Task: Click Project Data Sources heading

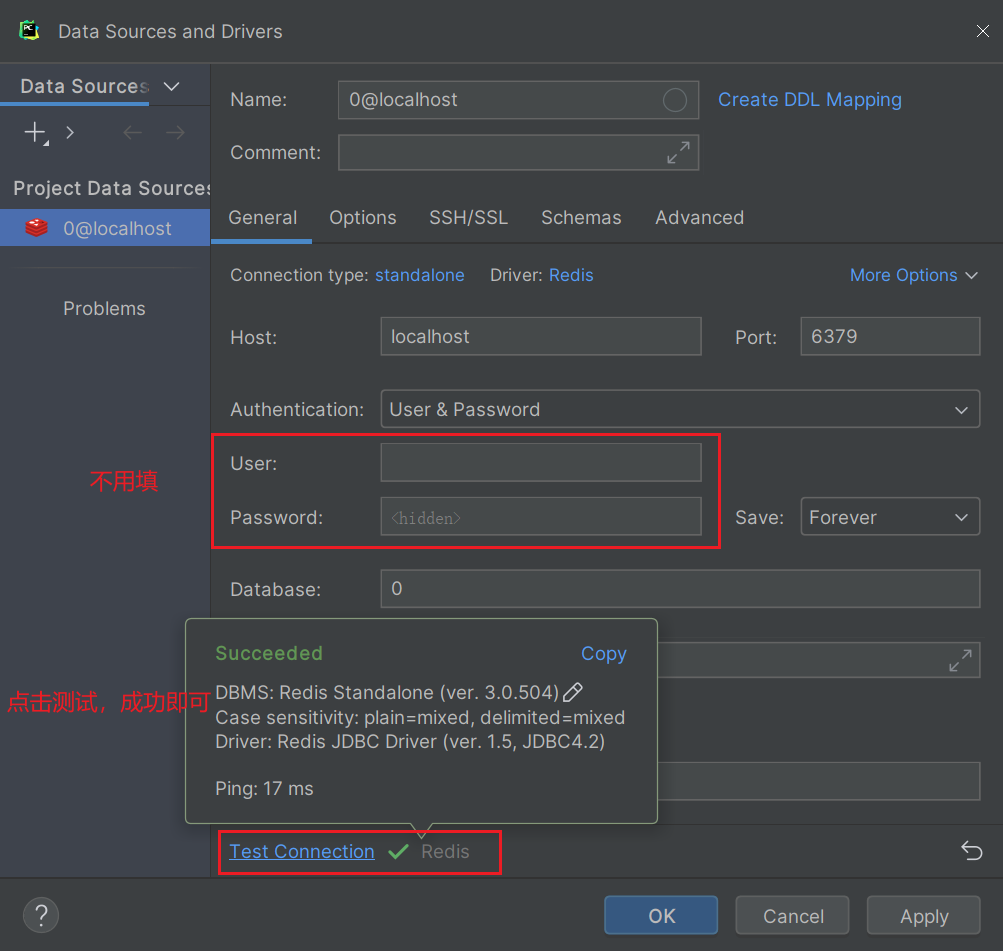Action: (x=112, y=188)
